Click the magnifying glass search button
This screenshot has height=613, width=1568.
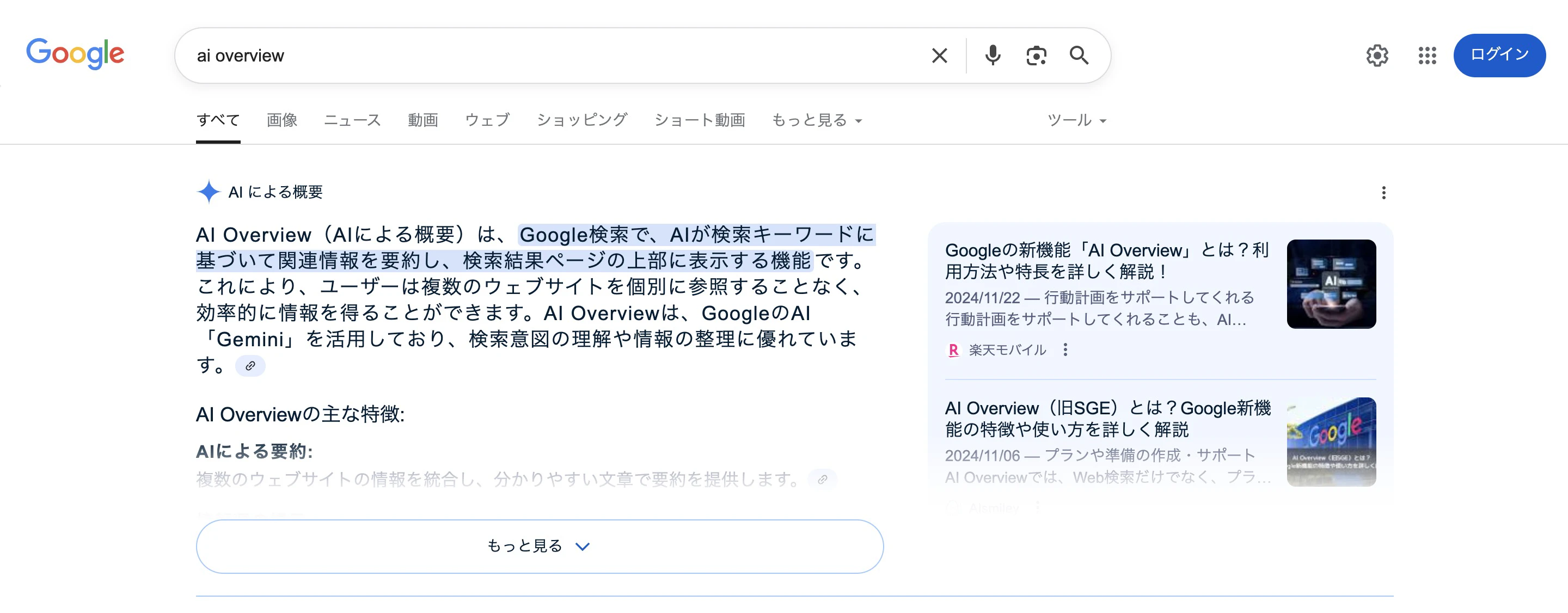(1079, 56)
